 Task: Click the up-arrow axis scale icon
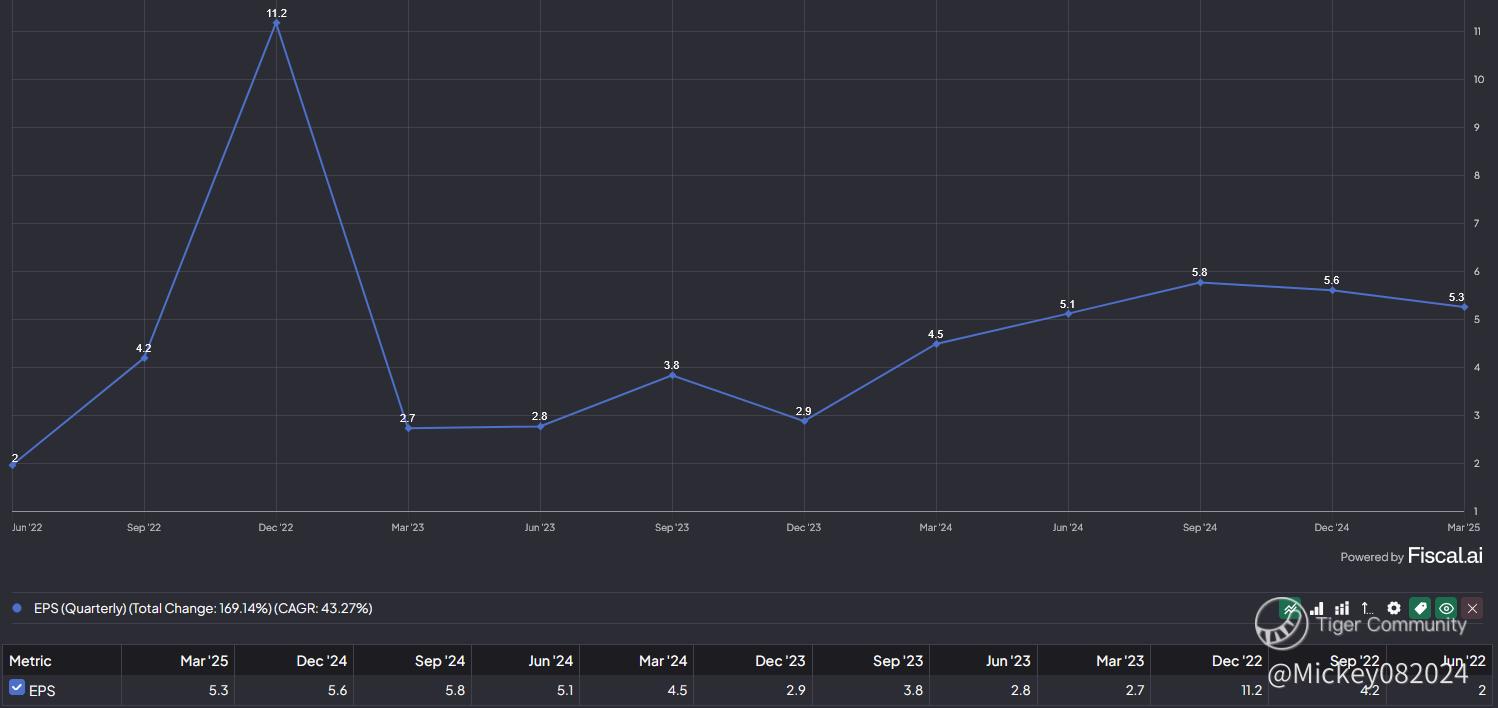[x=1367, y=608]
